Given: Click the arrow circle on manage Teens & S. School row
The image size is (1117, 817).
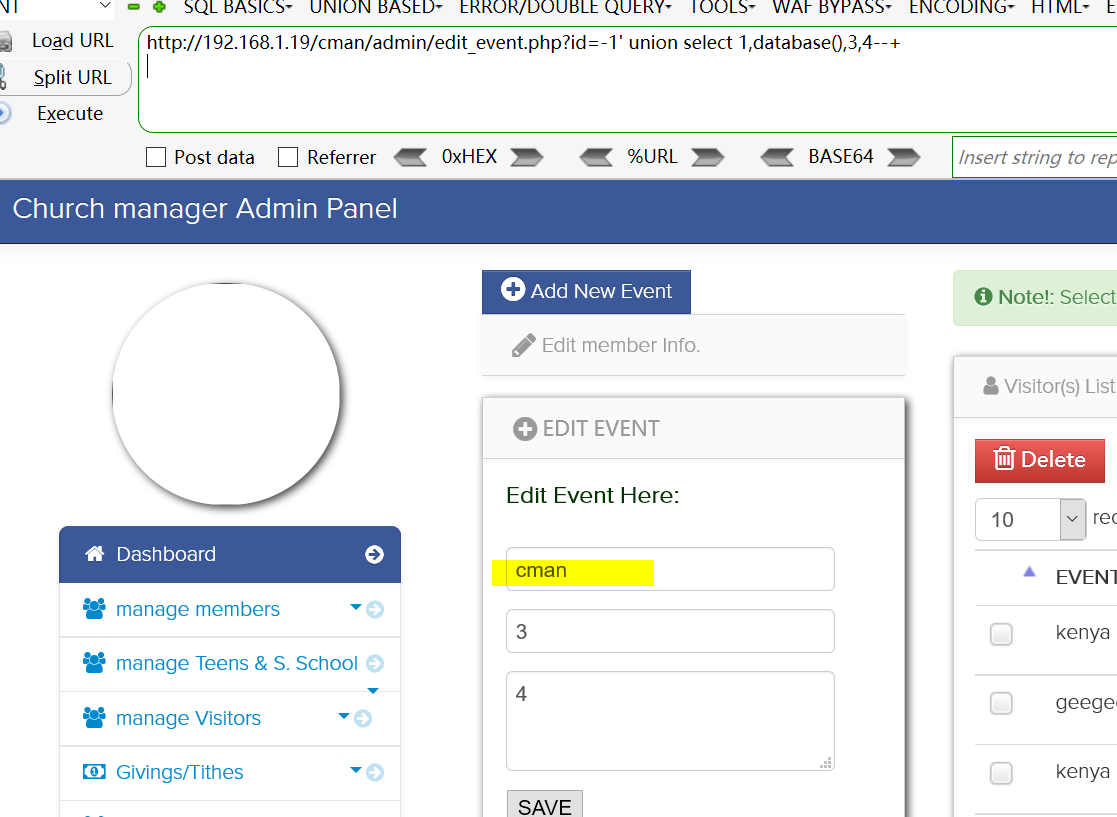Looking at the screenshot, I should (x=375, y=664).
